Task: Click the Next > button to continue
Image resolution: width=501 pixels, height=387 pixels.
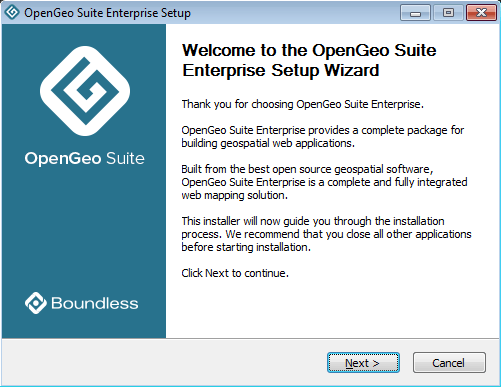Action: point(363,363)
